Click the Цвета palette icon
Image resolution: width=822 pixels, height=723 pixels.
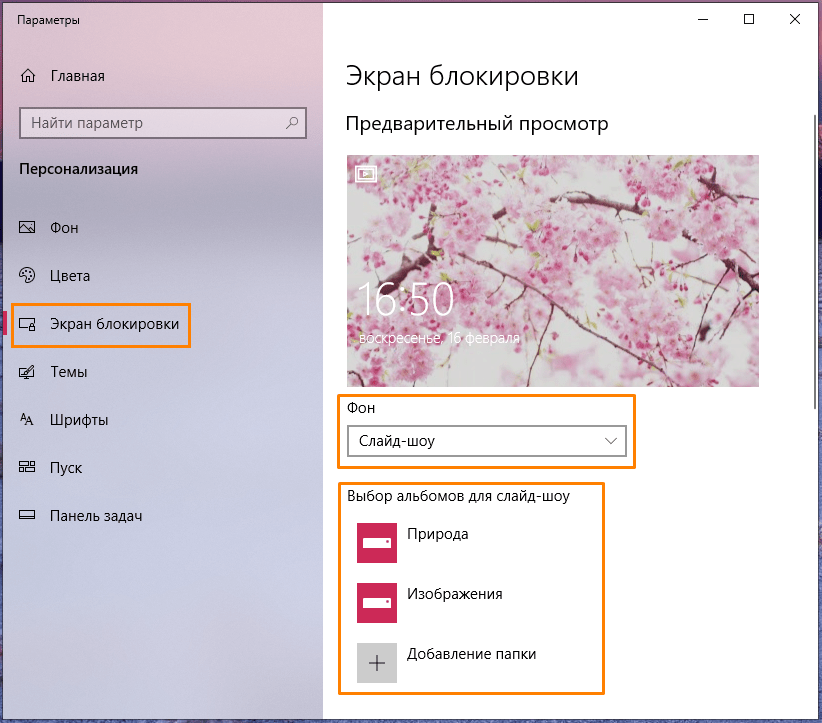(x=27, y=275)
